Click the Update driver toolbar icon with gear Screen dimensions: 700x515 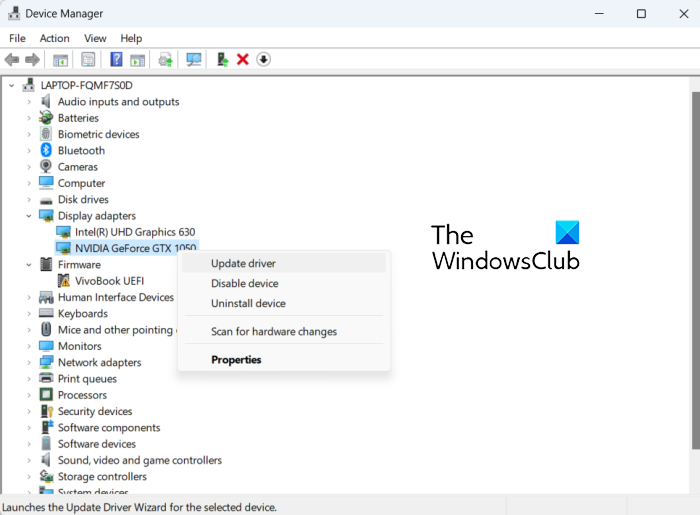coord(166,59)
